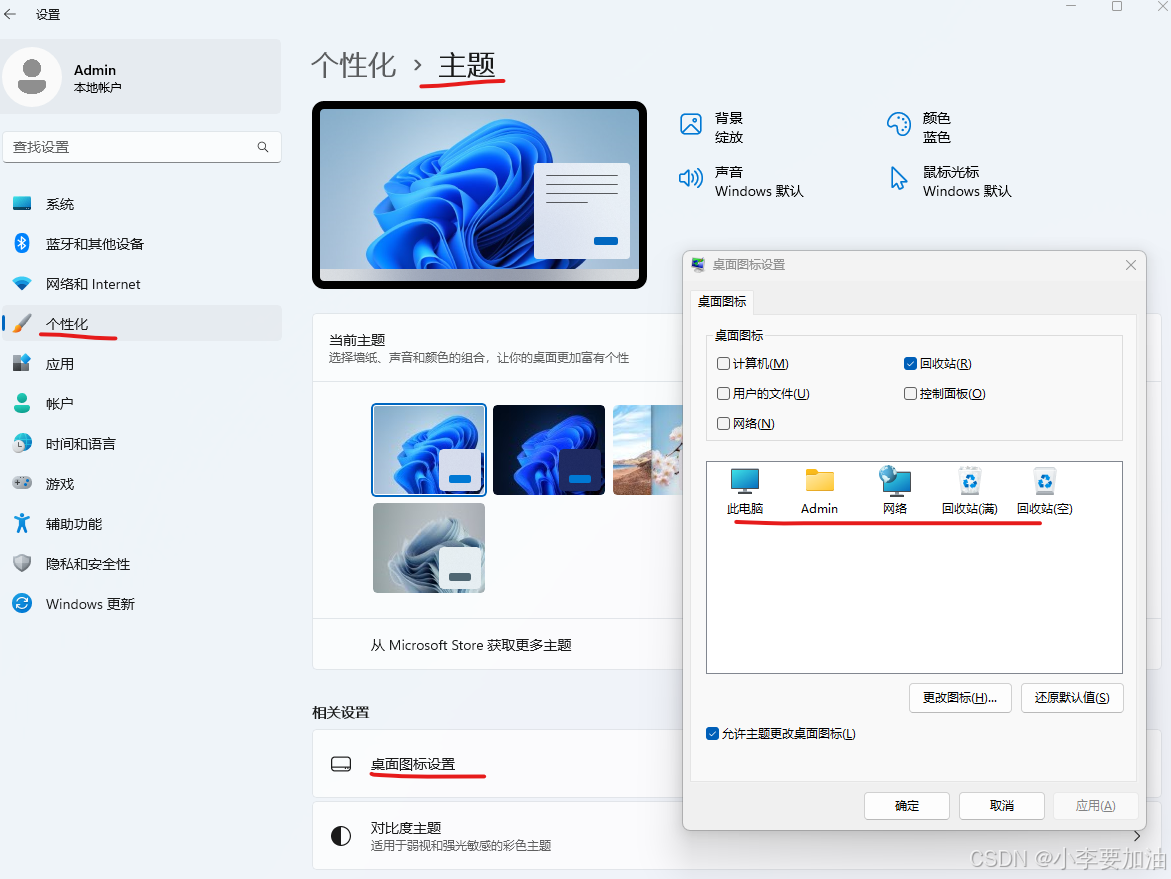Click the 查找设置 search field
The image size is (1171, 879).
(142, 147)
